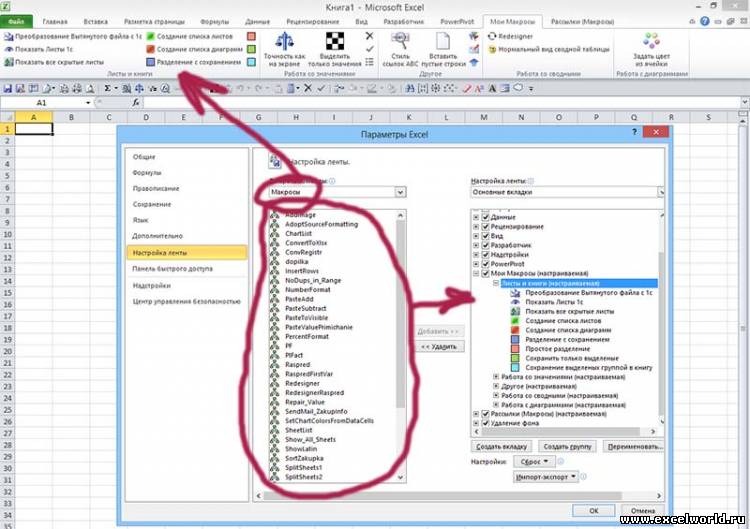Select the SheetList macro icon row
The width and height of the screenshot is (750, 529).
pyautogui.click(x=299, y=430)
